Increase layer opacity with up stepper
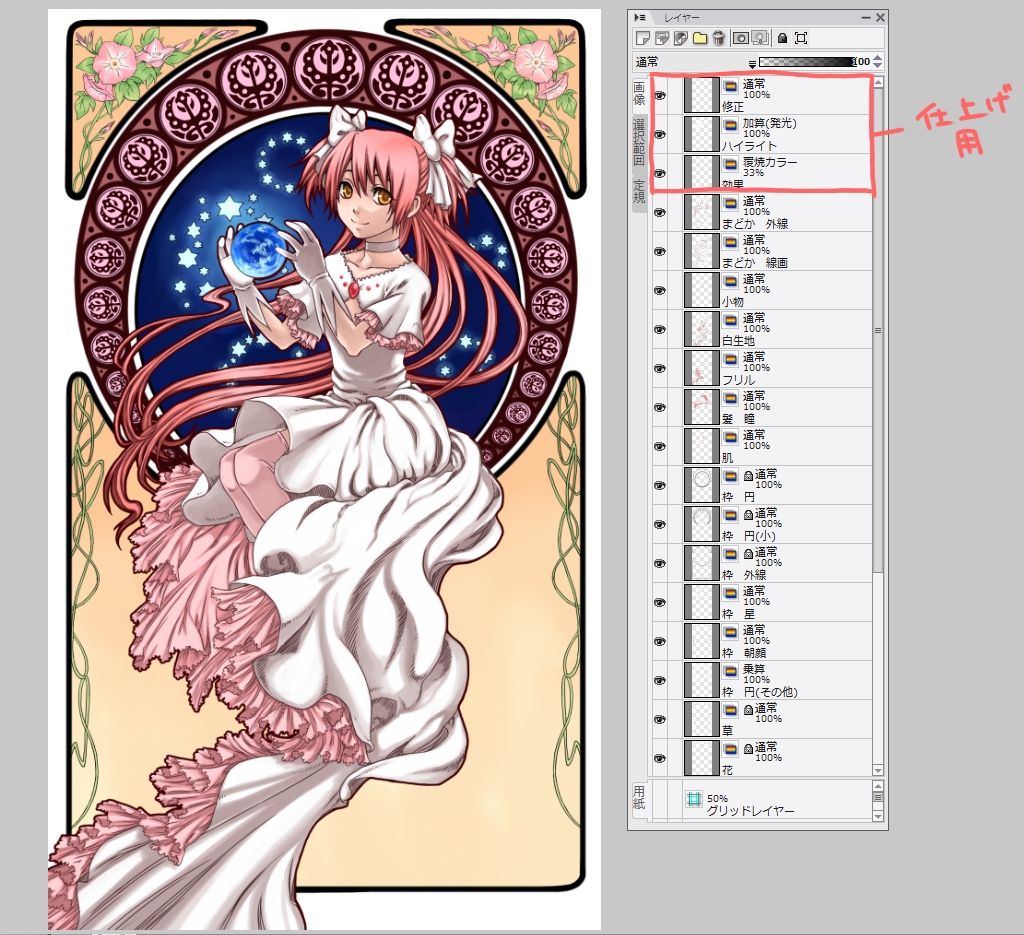This screenshot has height=935, width=1024. pyautogui.click(x=877, y=58)
